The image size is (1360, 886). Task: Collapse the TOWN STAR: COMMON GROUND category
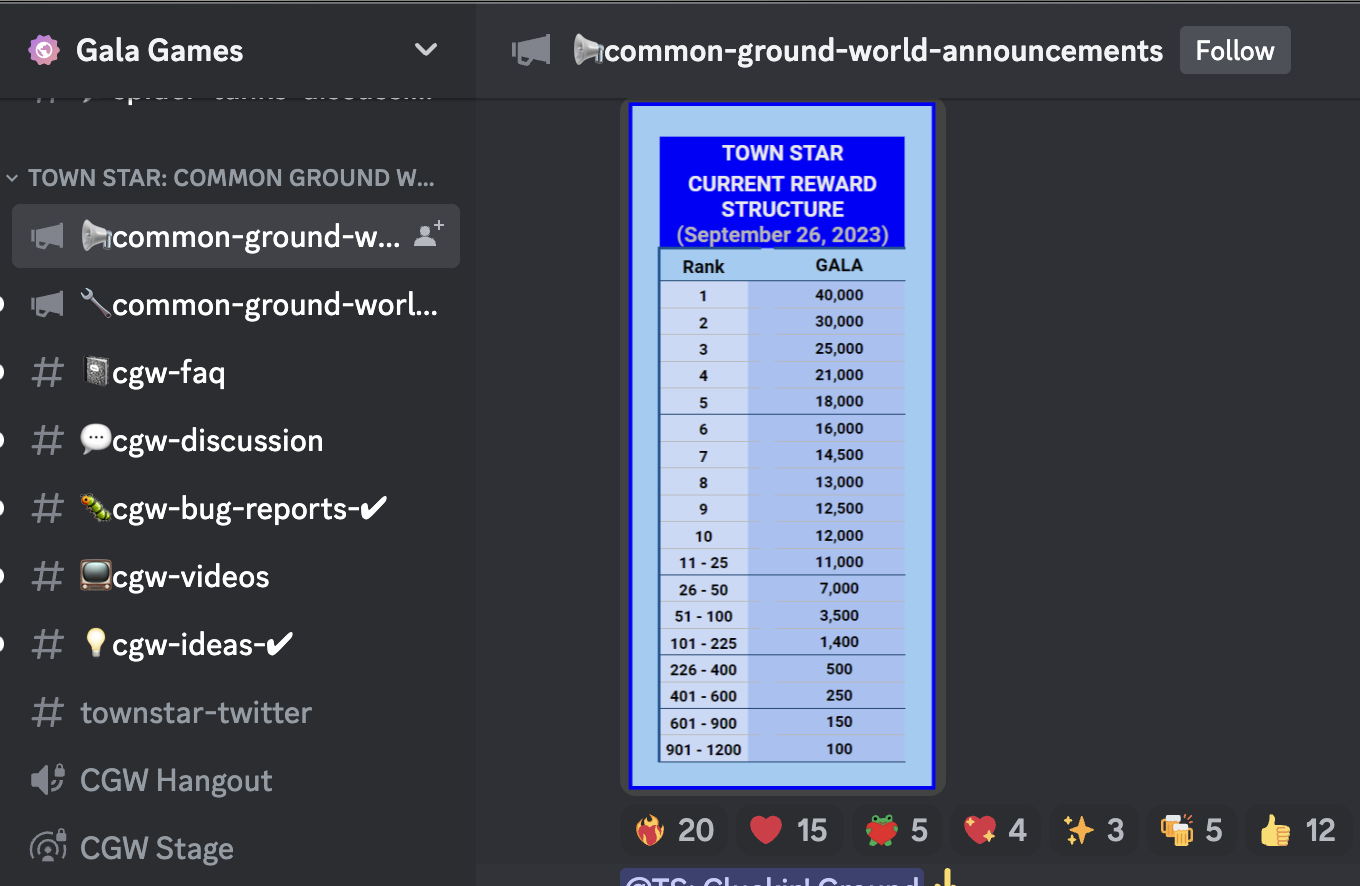[x=220, y=178]
